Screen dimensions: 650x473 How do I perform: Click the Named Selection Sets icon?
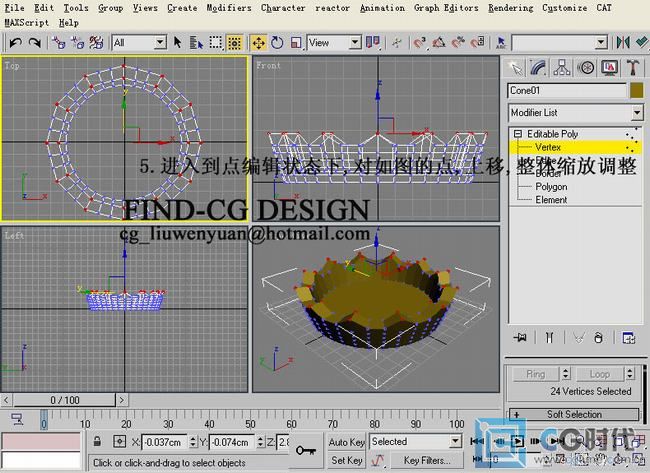click(x=501, y=42)
